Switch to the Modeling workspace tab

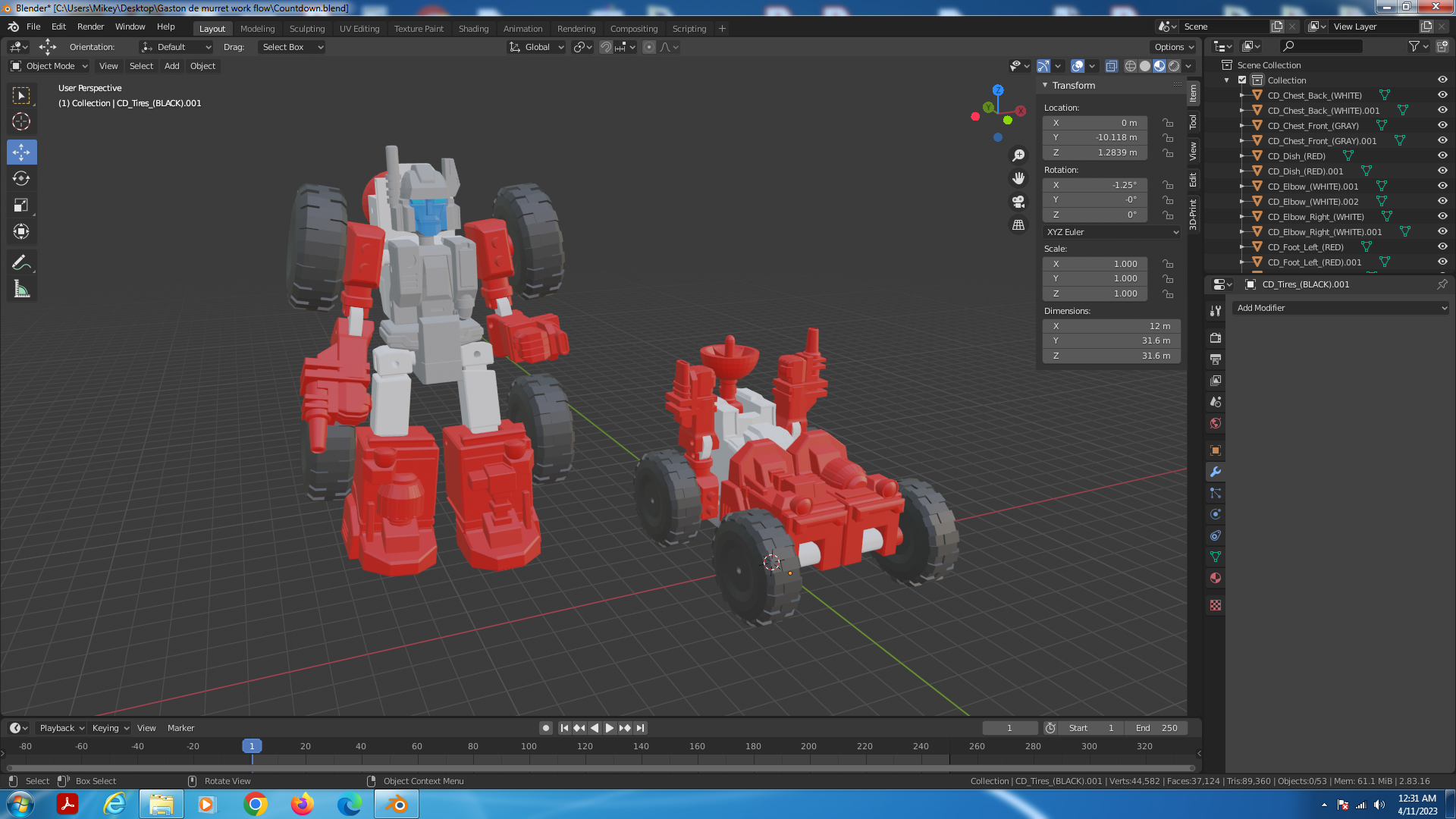257,29
